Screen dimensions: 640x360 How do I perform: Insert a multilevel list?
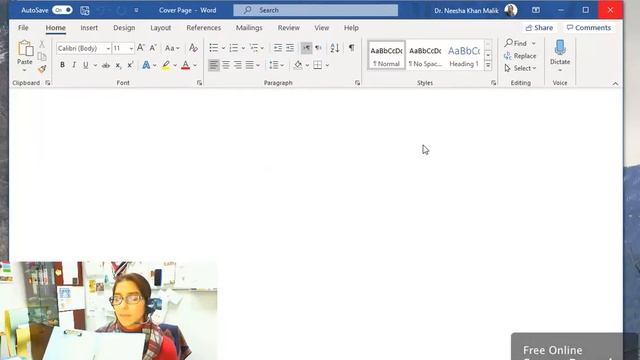(254, 48)
